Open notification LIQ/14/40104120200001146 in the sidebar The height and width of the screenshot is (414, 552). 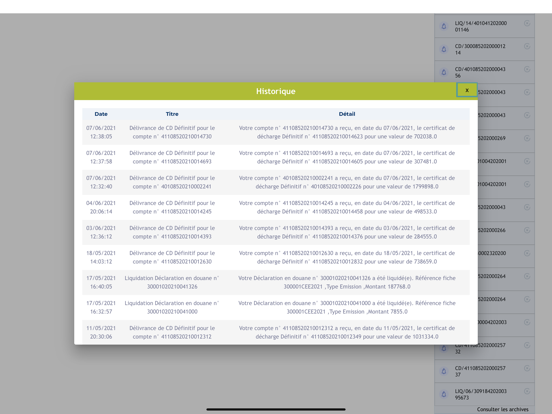[x=481, y=26]
